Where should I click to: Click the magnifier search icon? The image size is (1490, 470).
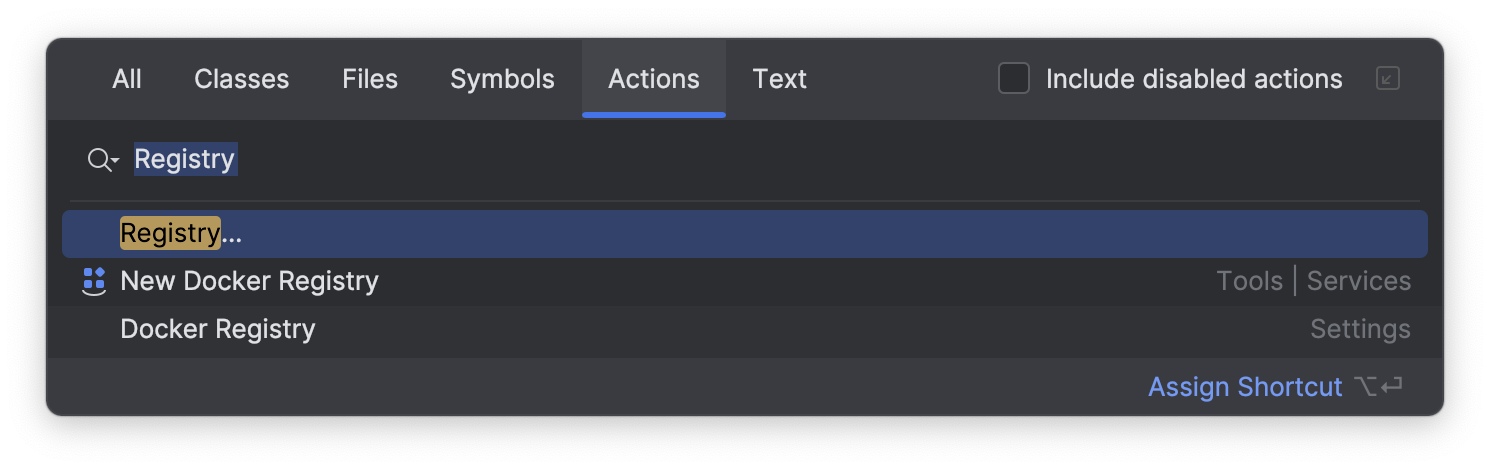98,159
